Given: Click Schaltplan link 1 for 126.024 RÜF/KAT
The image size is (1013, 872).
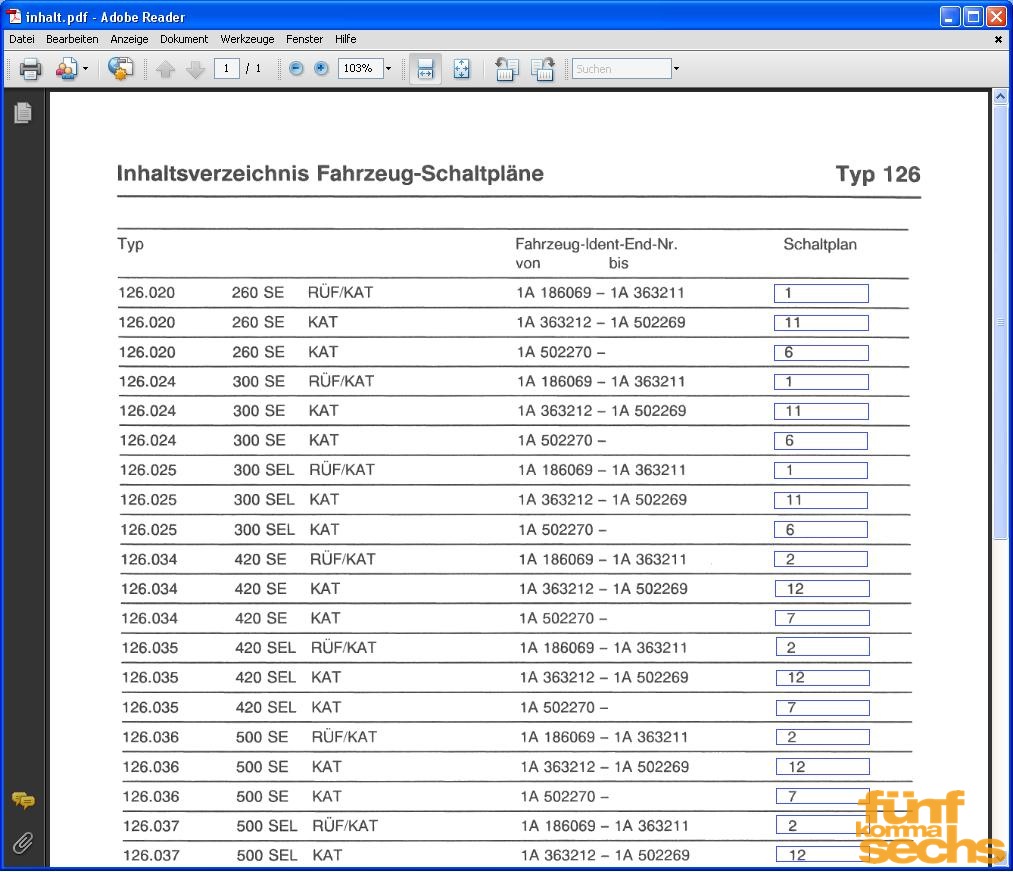Looking at the screenshot, I should 821,382.
